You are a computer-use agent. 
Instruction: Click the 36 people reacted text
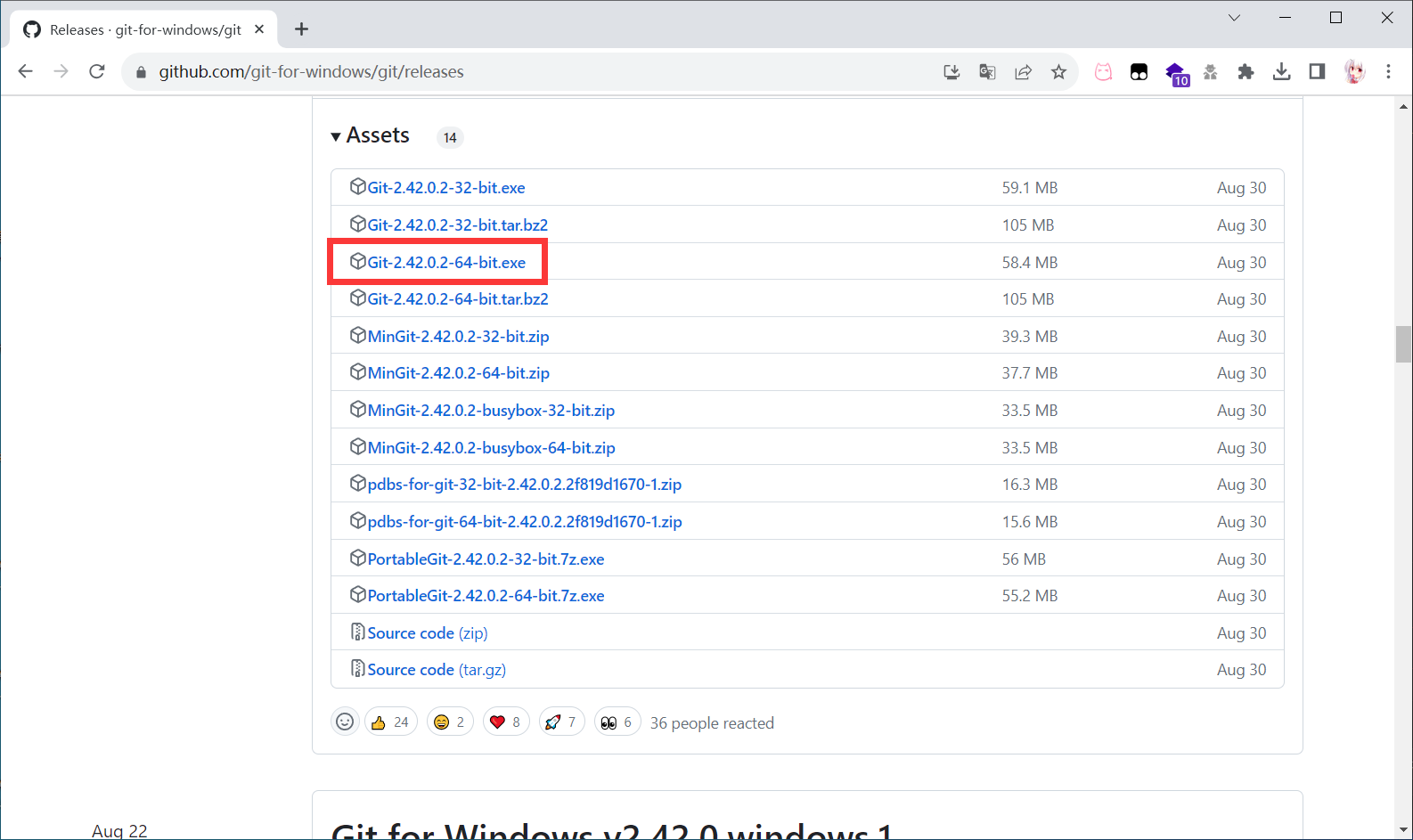pos(712,723)
